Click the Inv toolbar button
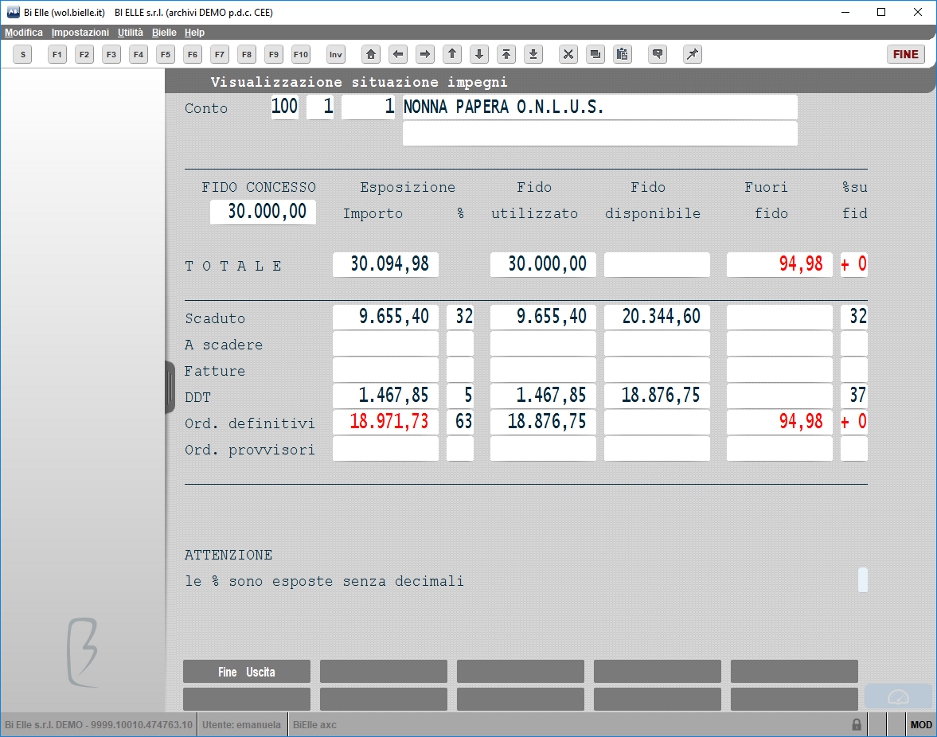Screen dimensions: 937x737 (x=336, y=54)
